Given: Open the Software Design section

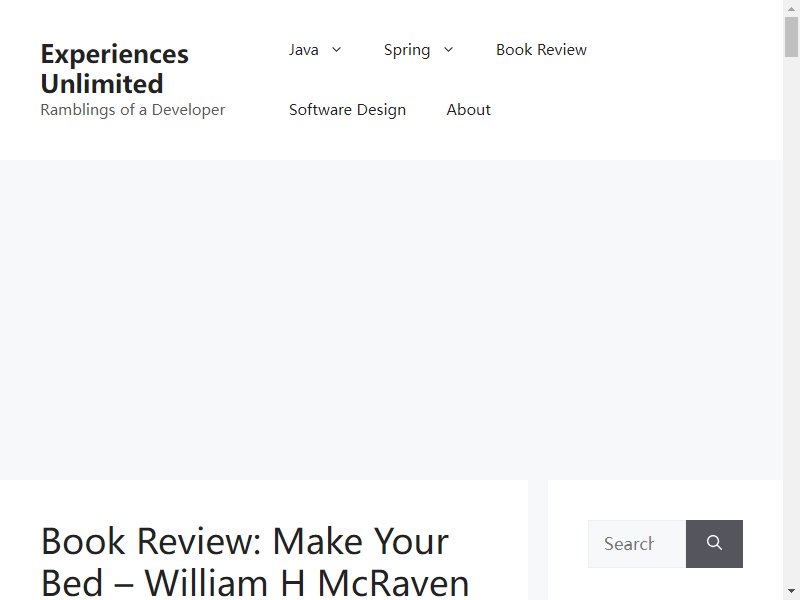Looking at the screenshot, I should tap(347, 110).
